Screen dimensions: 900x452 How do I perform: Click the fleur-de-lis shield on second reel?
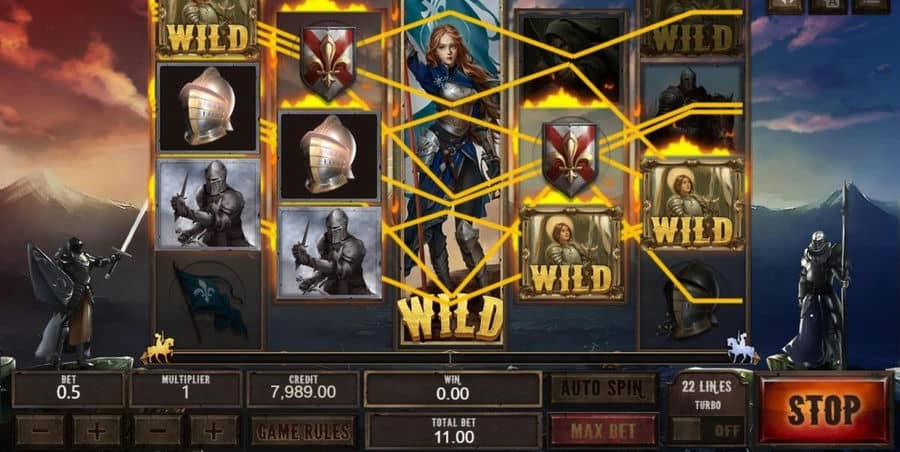(328, 61)
